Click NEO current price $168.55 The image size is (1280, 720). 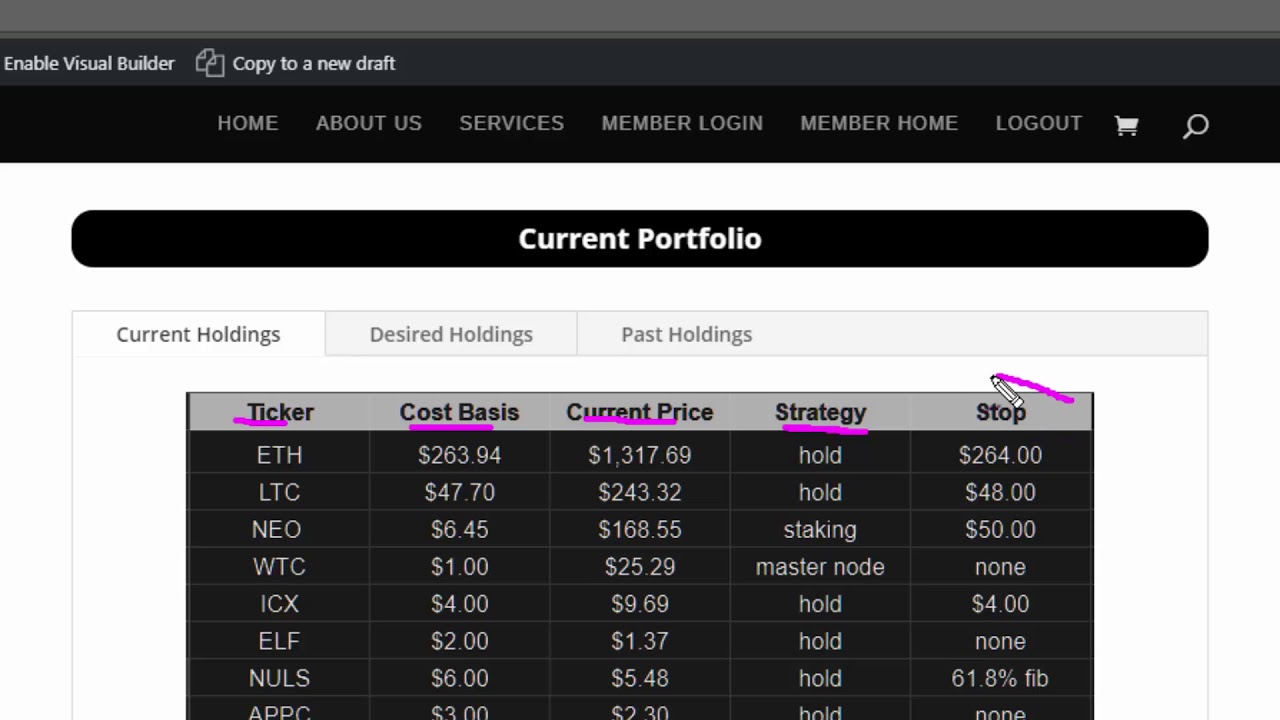coord(640,529)
